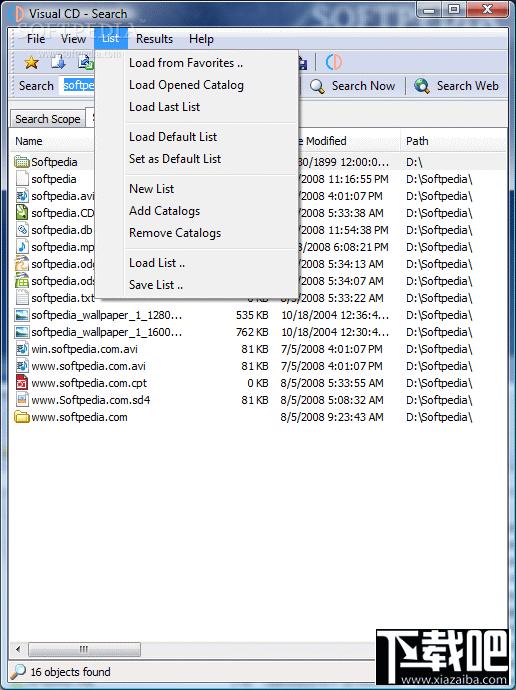
Task: Click the 535 KB size cell
Action: point(252,315)
